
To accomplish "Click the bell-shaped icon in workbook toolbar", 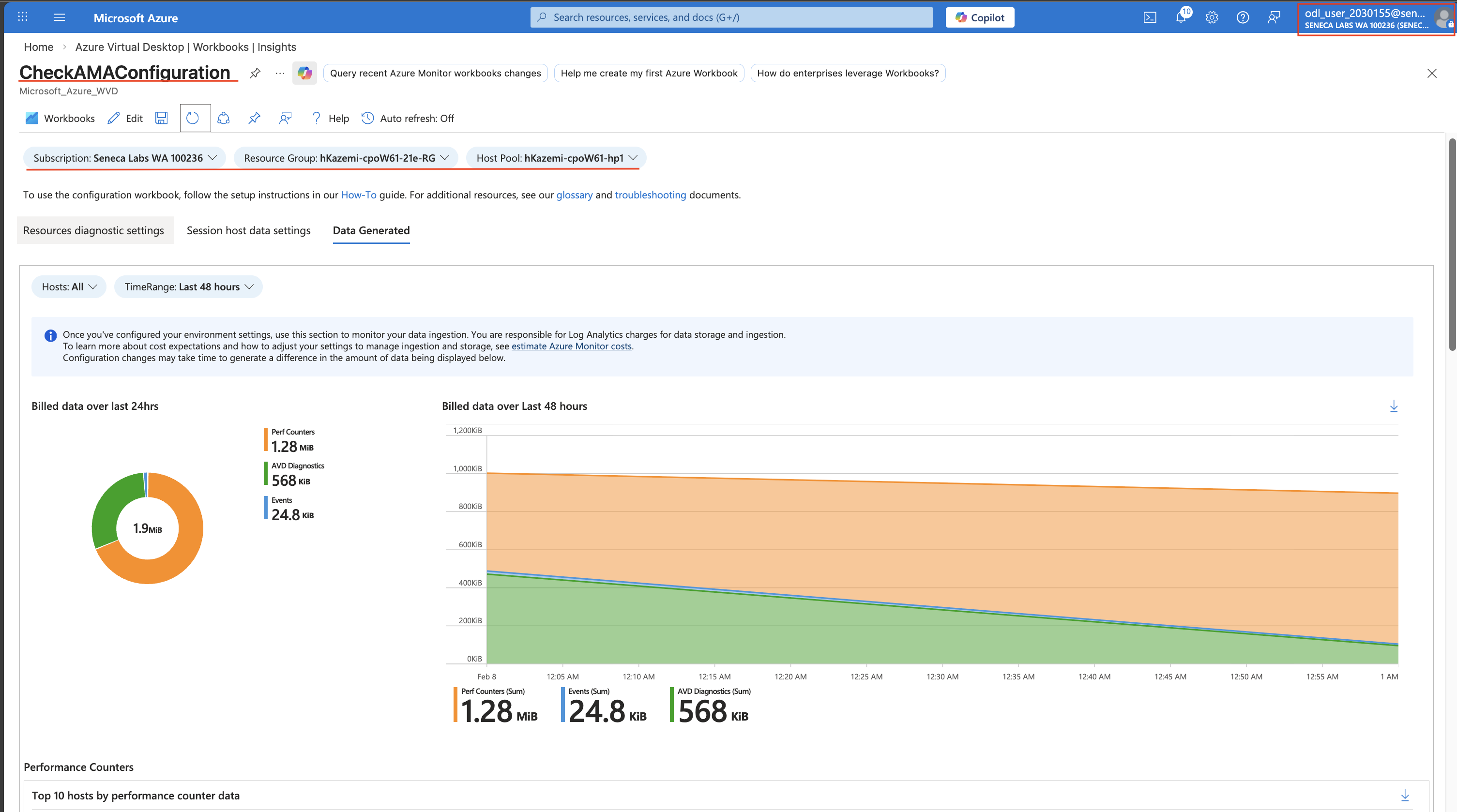I will (224, 118).
